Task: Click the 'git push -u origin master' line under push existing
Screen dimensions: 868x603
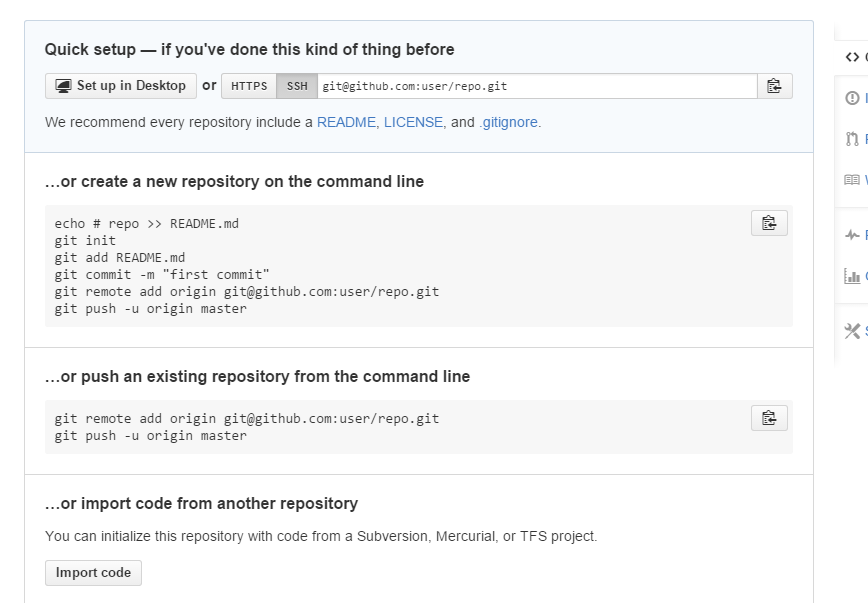Action: click(x=151, y=436)
